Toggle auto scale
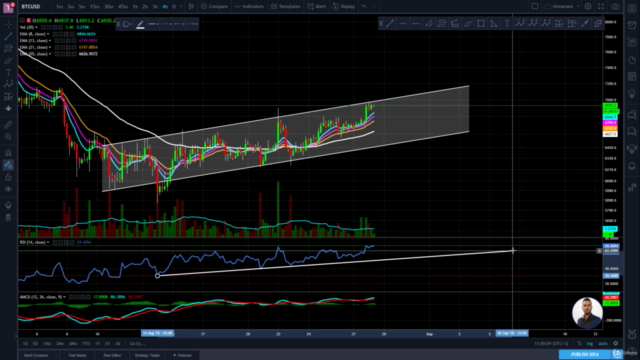This screenshot has width=640, height=360. (602, 344)
